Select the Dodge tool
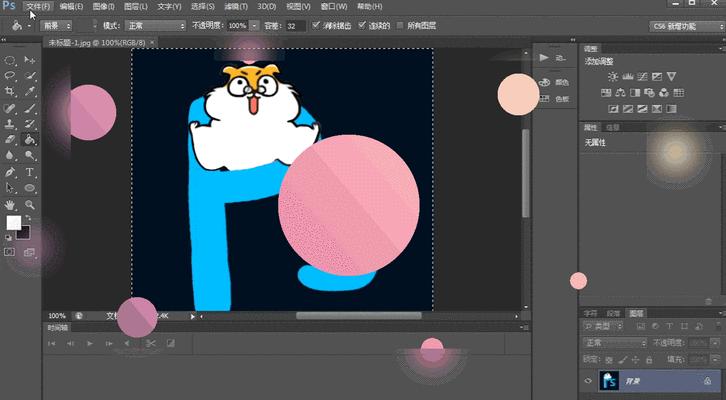This screenshot has height=400, width=726. 30,155
